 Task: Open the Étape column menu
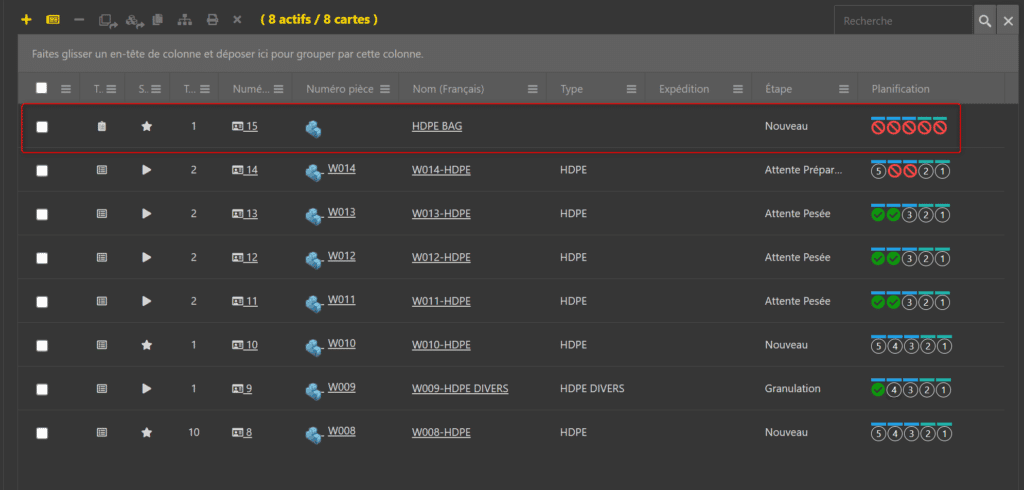point(844,89)
